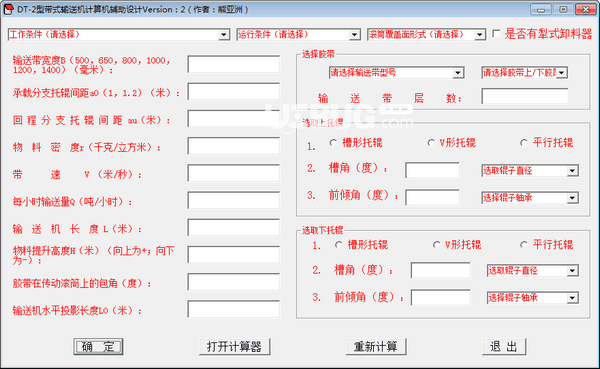Click the application icon in title bar
The width and height of the screenshot is (600, 369).
point(8,9)
